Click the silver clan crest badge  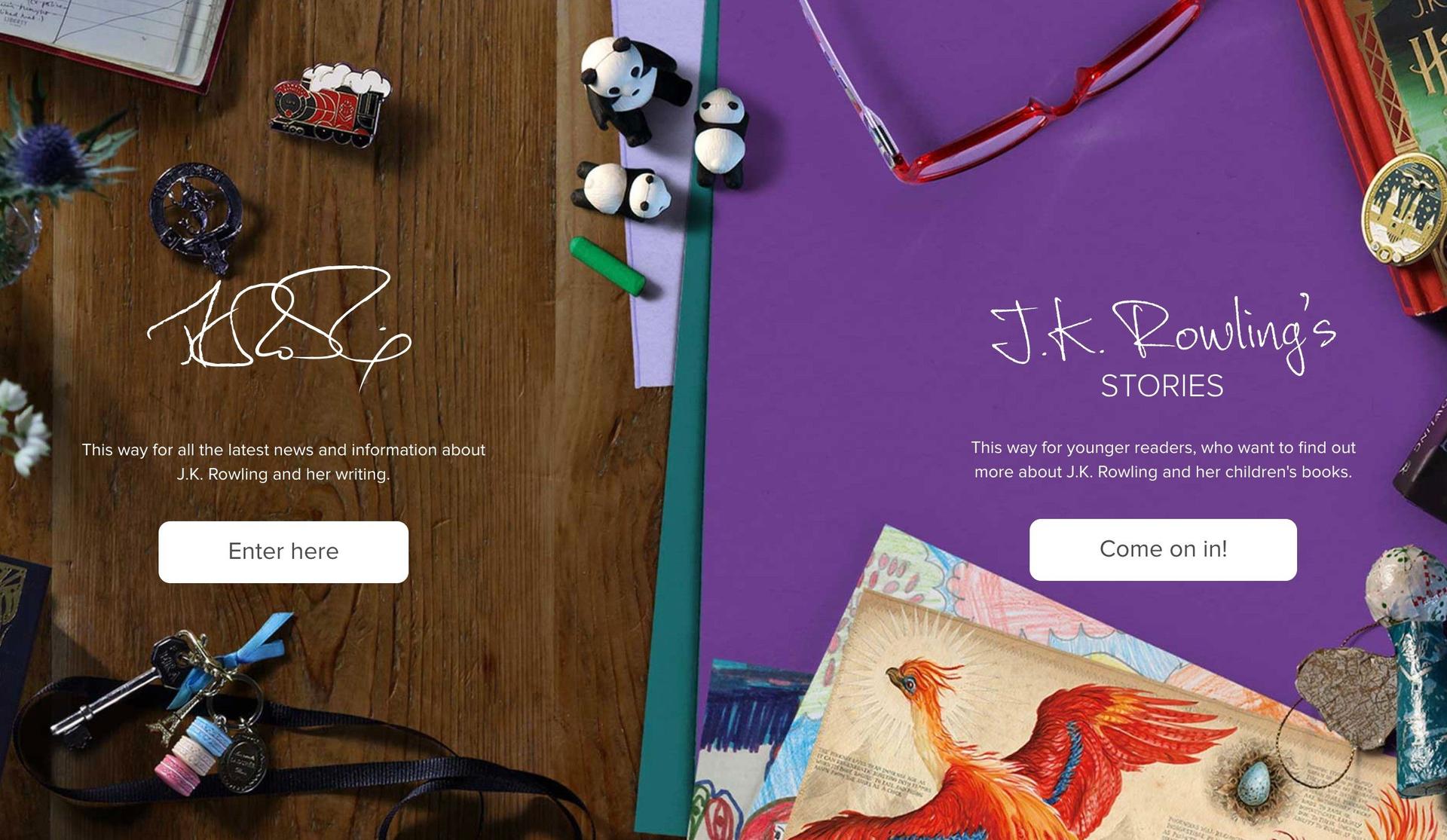196,217
